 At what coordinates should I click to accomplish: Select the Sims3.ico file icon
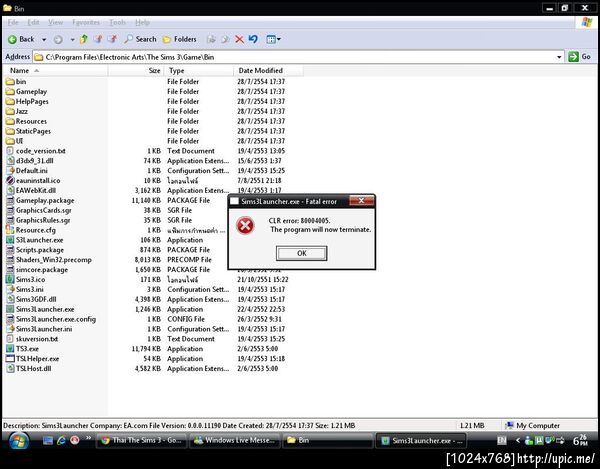point(10,279)
